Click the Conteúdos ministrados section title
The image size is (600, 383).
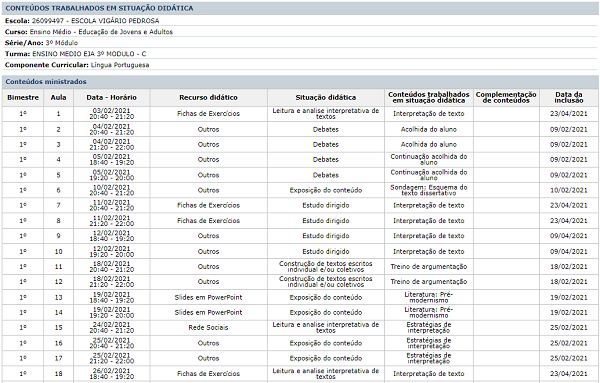click(x=46, y=81)
